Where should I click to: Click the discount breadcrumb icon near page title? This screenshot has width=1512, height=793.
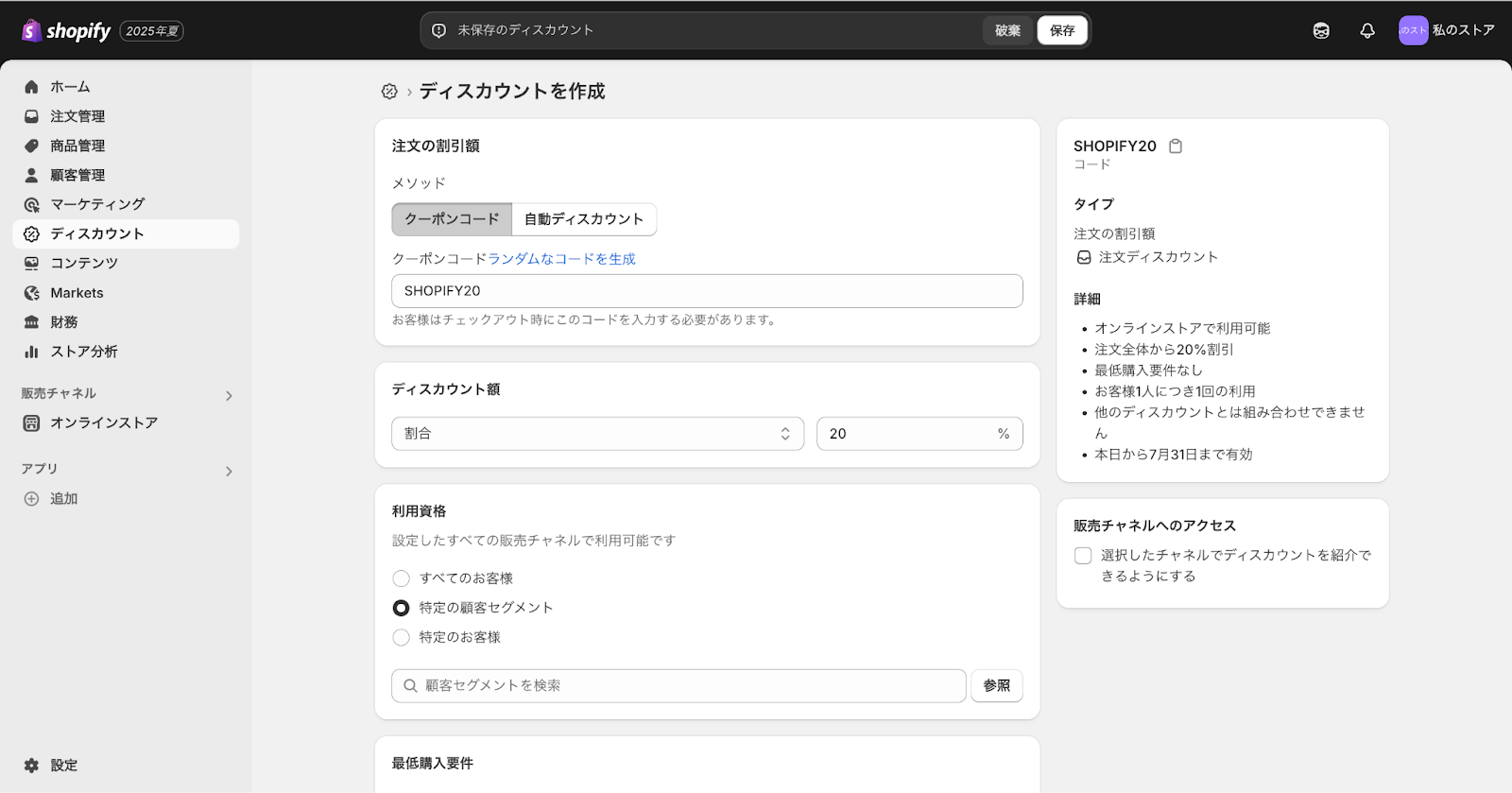[x=389, y=91]
